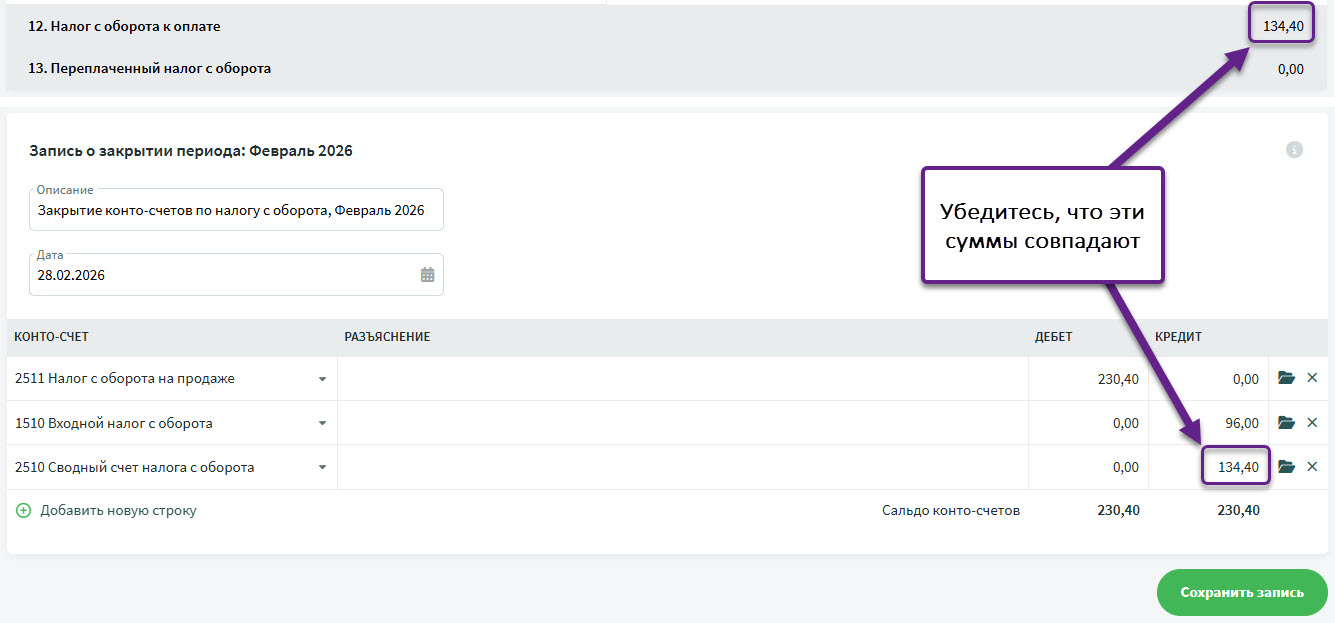The width and height of the screenshot is (1335, 623).
Task: Expand account dropdown for 1510 row
Action: tap(322, 423)
